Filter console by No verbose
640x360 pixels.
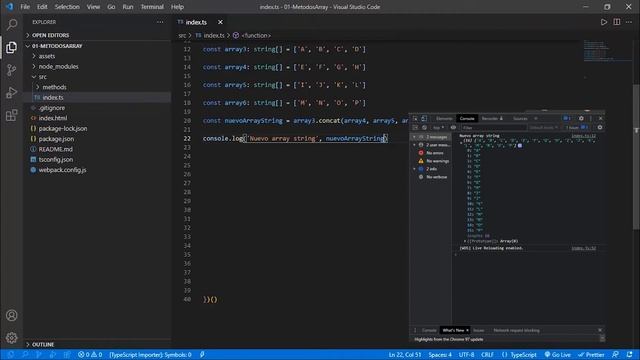(x=433, y=177)
